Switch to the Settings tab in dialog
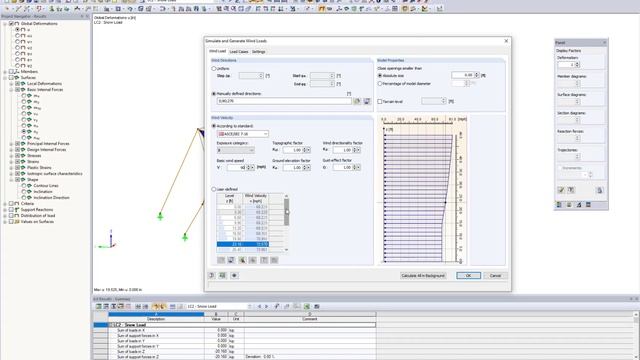This screenshot has width=640, height=360. pyautogui.click(x=258, y=52)
